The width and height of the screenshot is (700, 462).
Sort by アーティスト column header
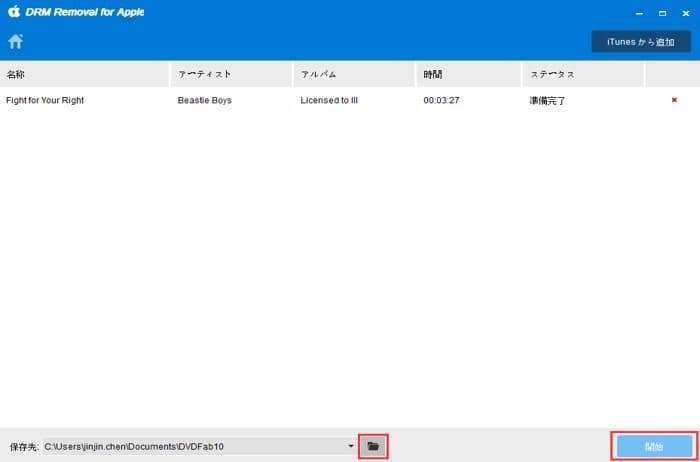coord(231,75)
